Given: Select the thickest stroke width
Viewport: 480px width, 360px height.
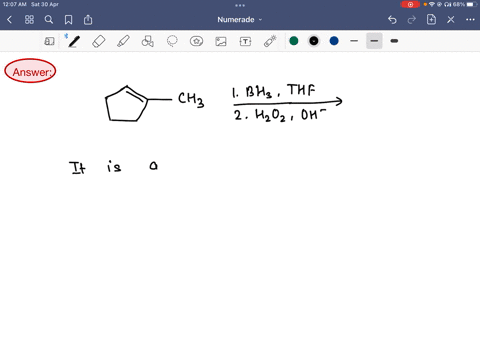Looking at the screenshot, I should pos(394,41).
